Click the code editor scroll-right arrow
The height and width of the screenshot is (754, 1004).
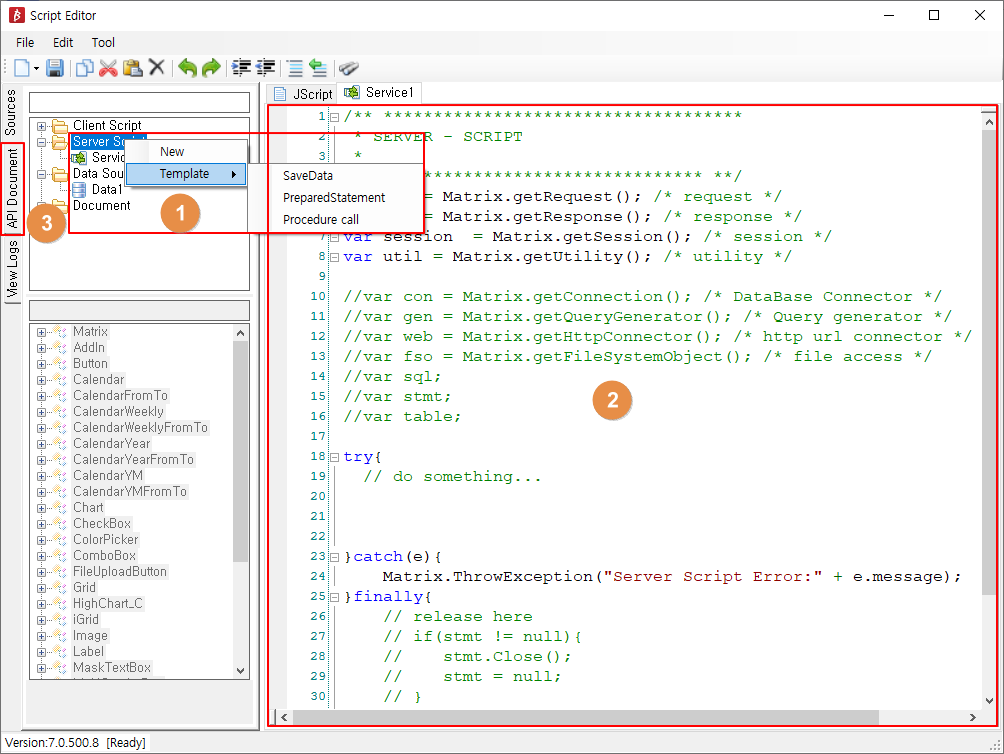[x=973, y=717]
